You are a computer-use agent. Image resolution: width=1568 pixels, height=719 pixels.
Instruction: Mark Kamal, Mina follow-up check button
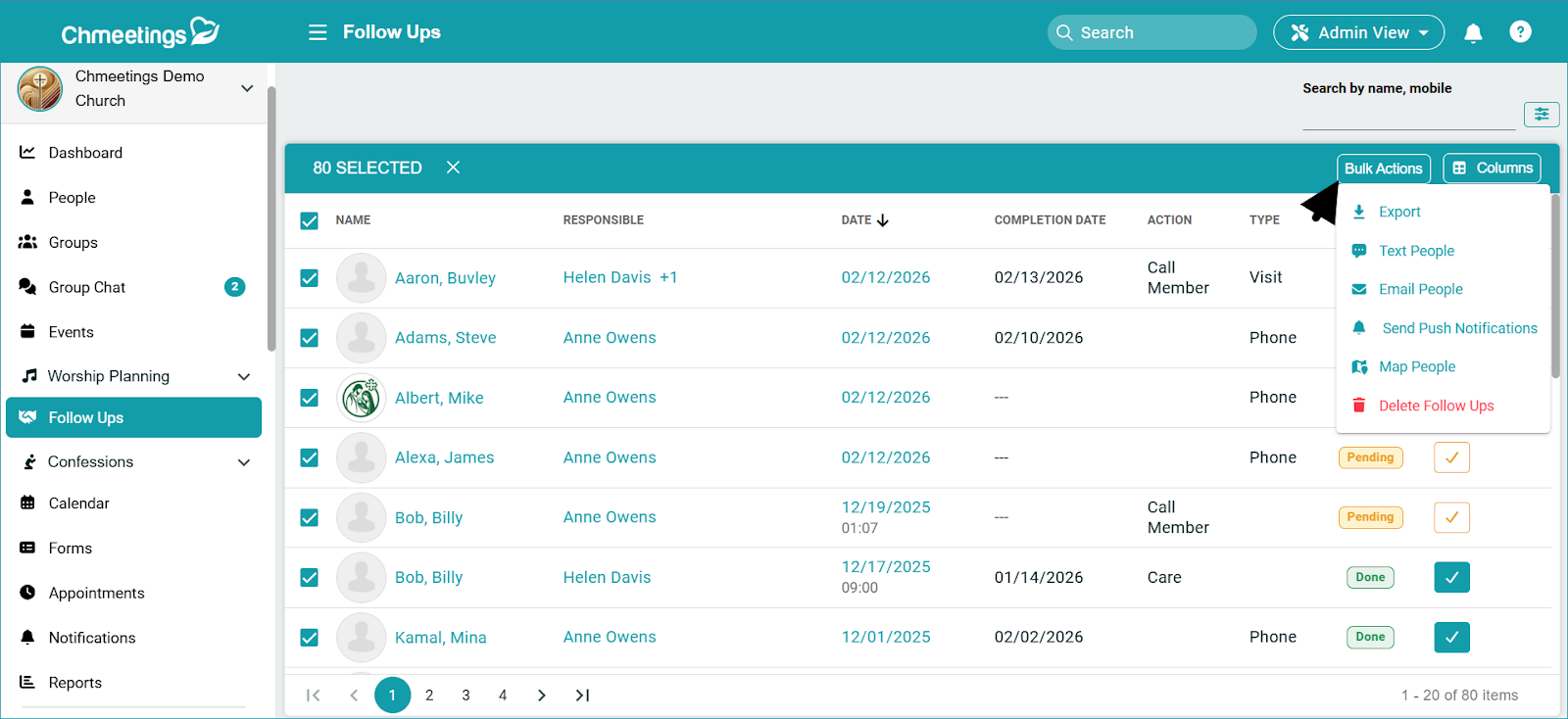1451,637
